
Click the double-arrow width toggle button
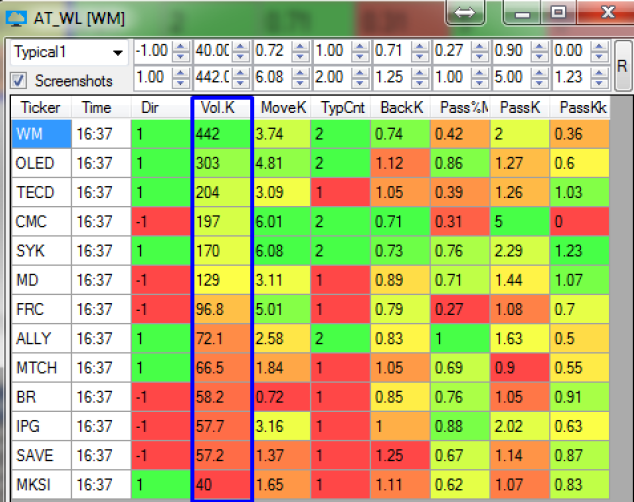coord(465,13)
